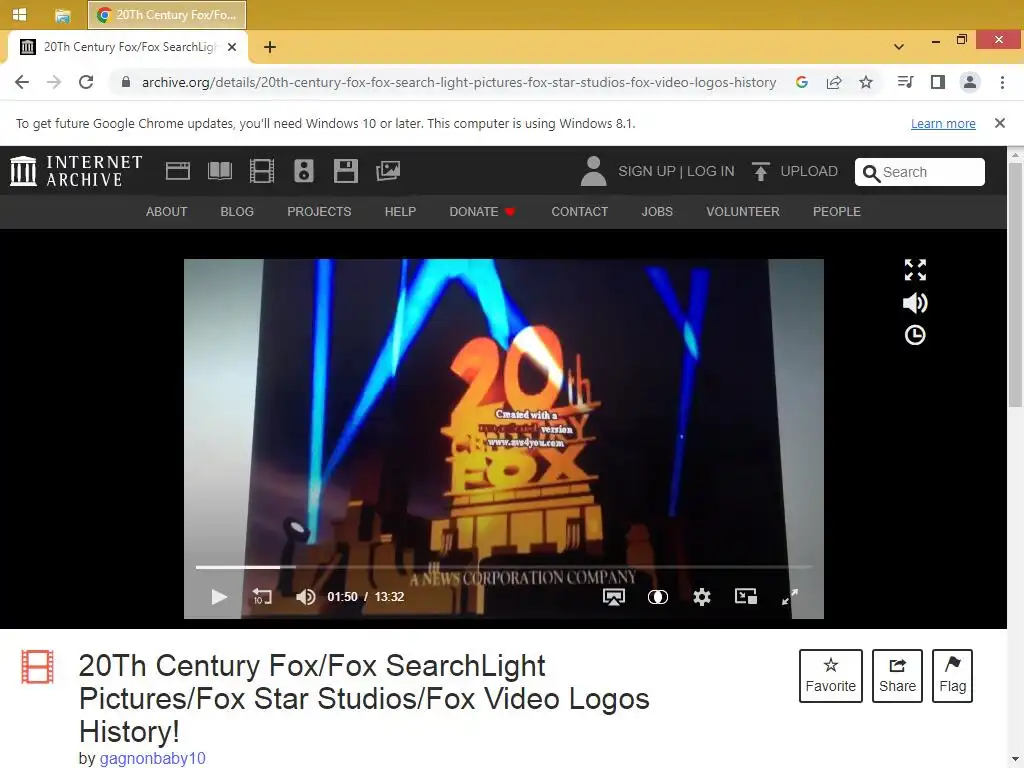Screen dimensions: 1024x768
Task: Click the Share button
Action: (897, 675)
